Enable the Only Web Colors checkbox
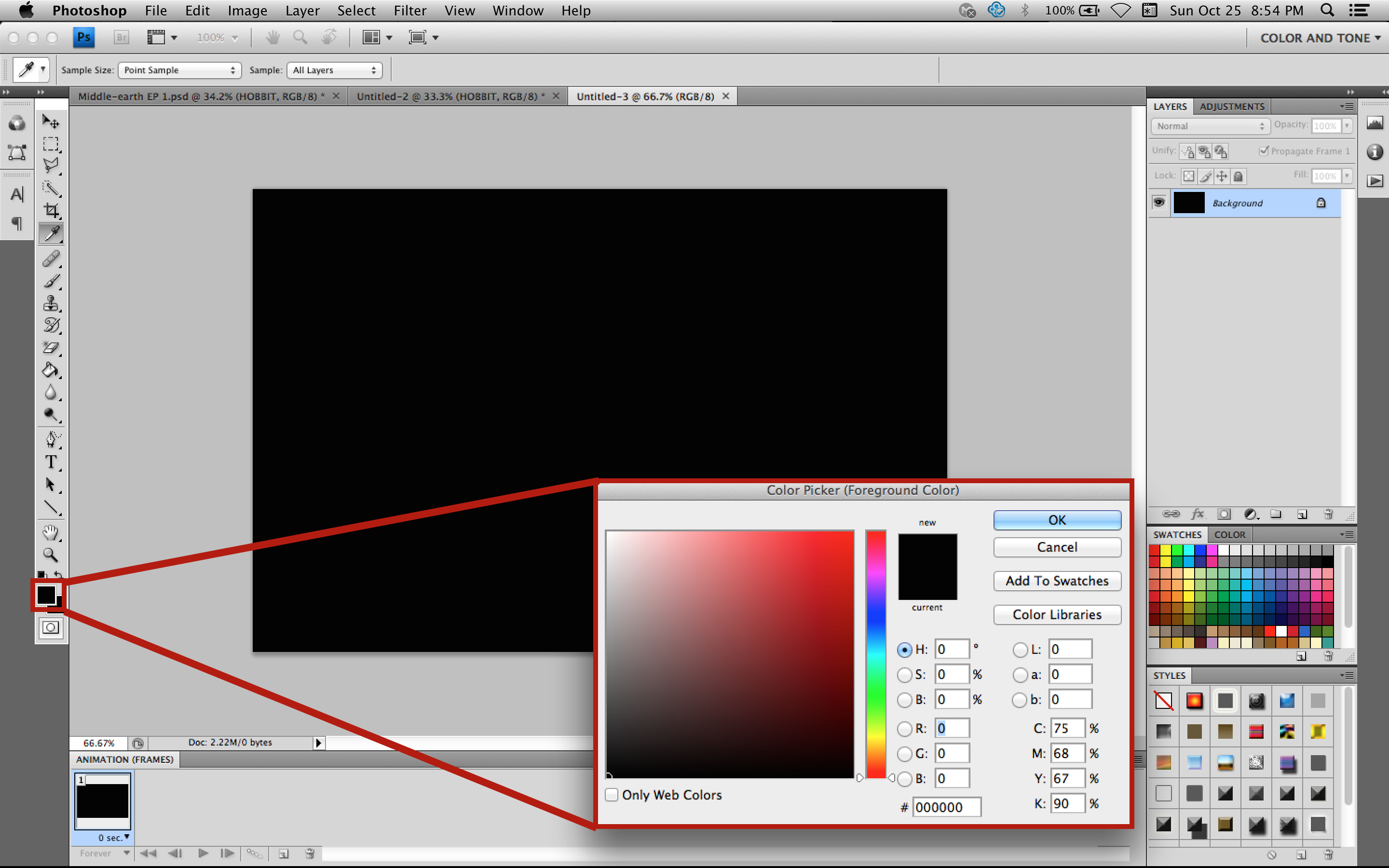Screen dimensions: 1389x868 [611, 795]
